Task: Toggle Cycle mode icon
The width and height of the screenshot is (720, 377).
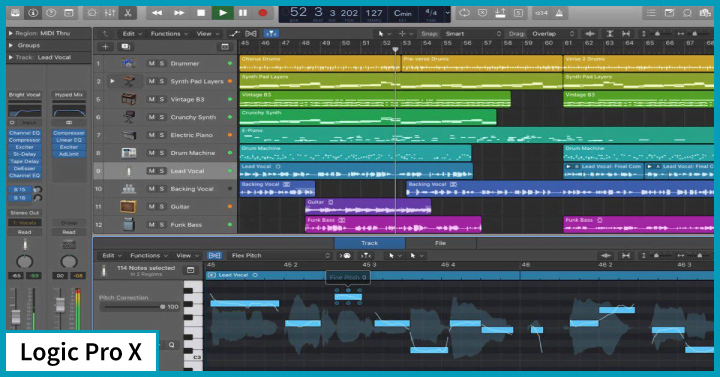Action: pos(464,13)
